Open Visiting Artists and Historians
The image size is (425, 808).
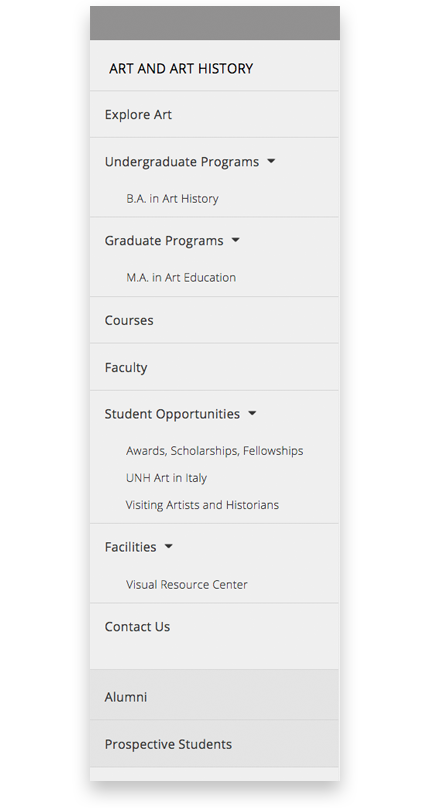pos(202,504)
